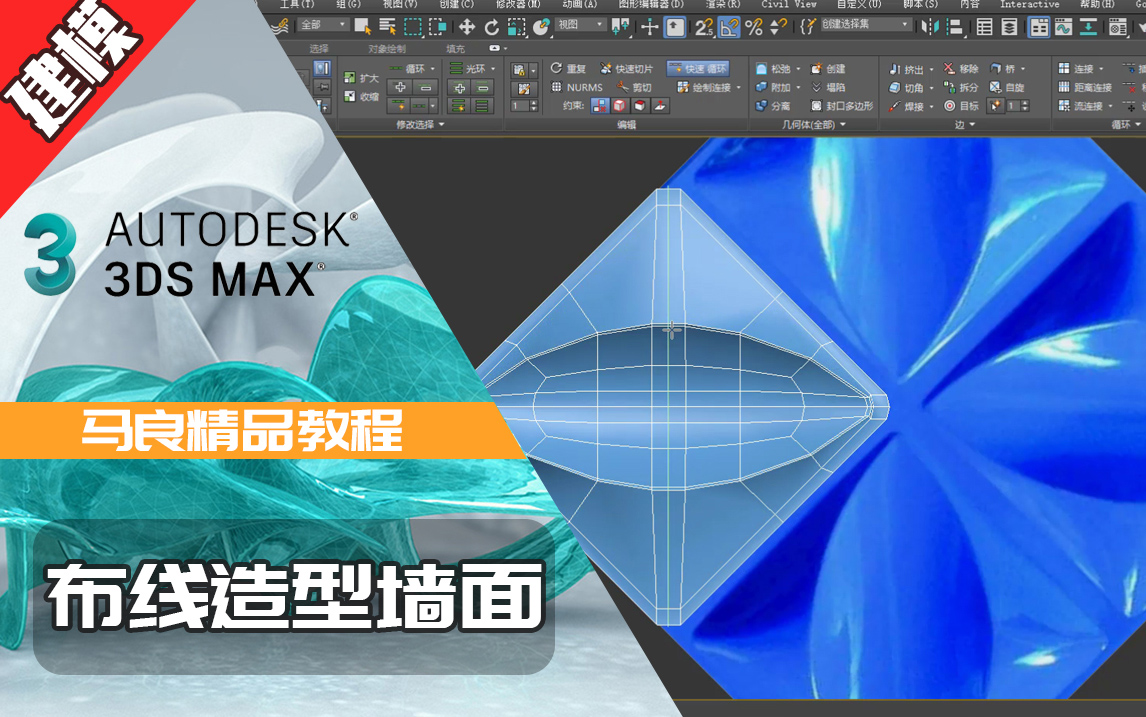The height and width of the screenshot is (717, 1146).
Task: Click the Use Pivot Point Center icon
Action: coord(621,28)
